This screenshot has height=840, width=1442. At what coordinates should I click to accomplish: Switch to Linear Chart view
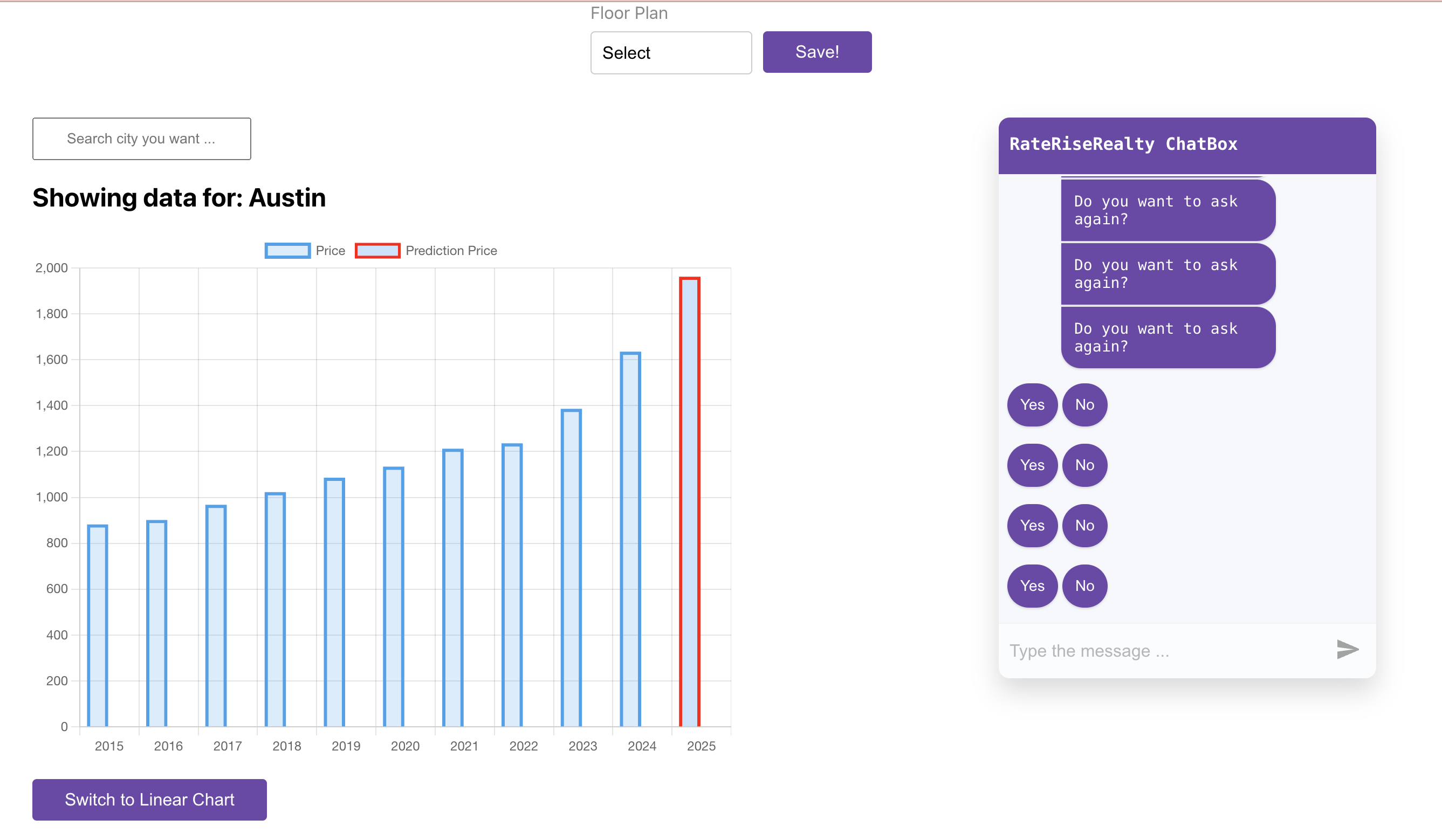(x=150, y=799)
